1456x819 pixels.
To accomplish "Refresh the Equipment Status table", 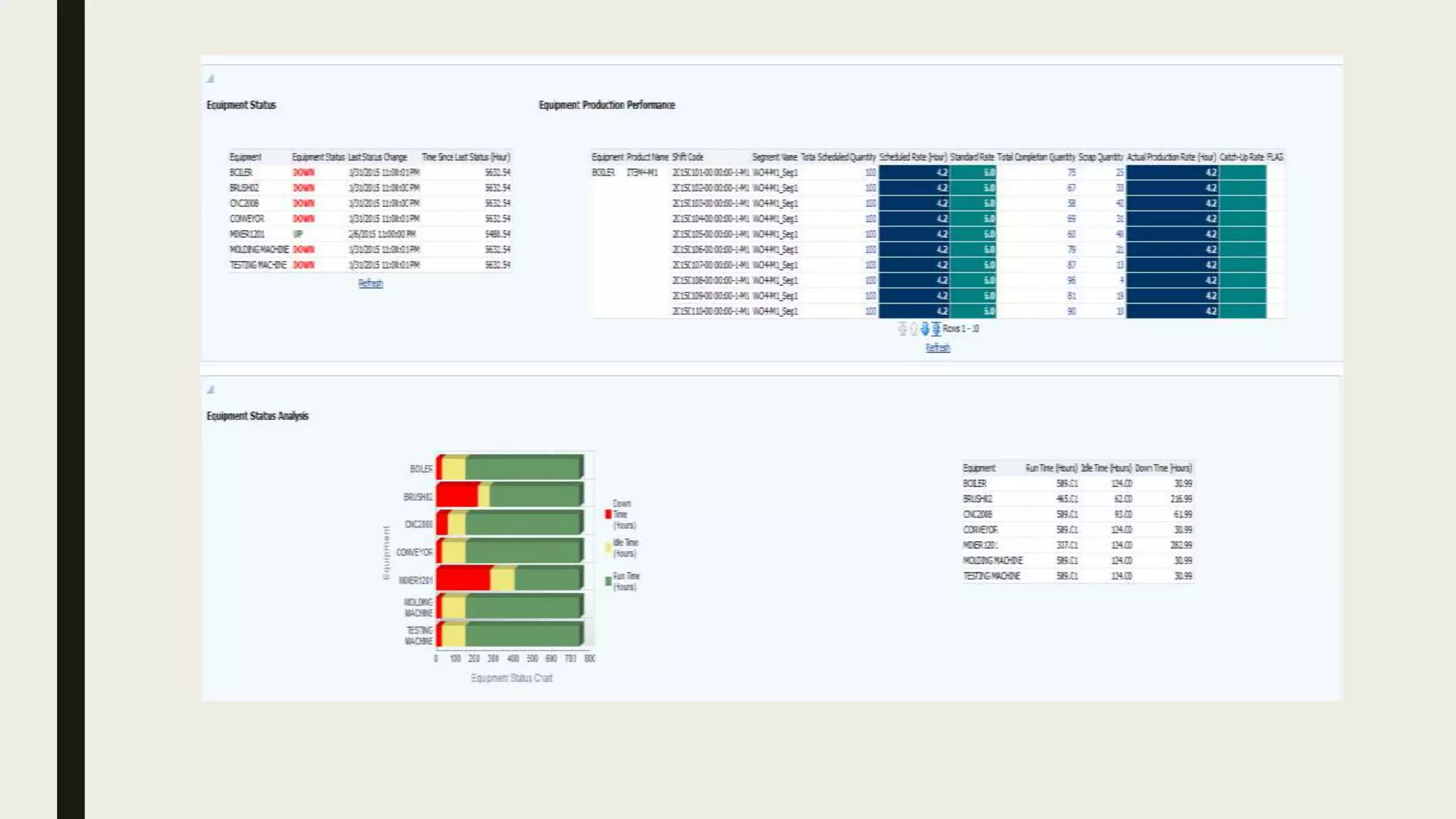I will [x=370, y=283].
